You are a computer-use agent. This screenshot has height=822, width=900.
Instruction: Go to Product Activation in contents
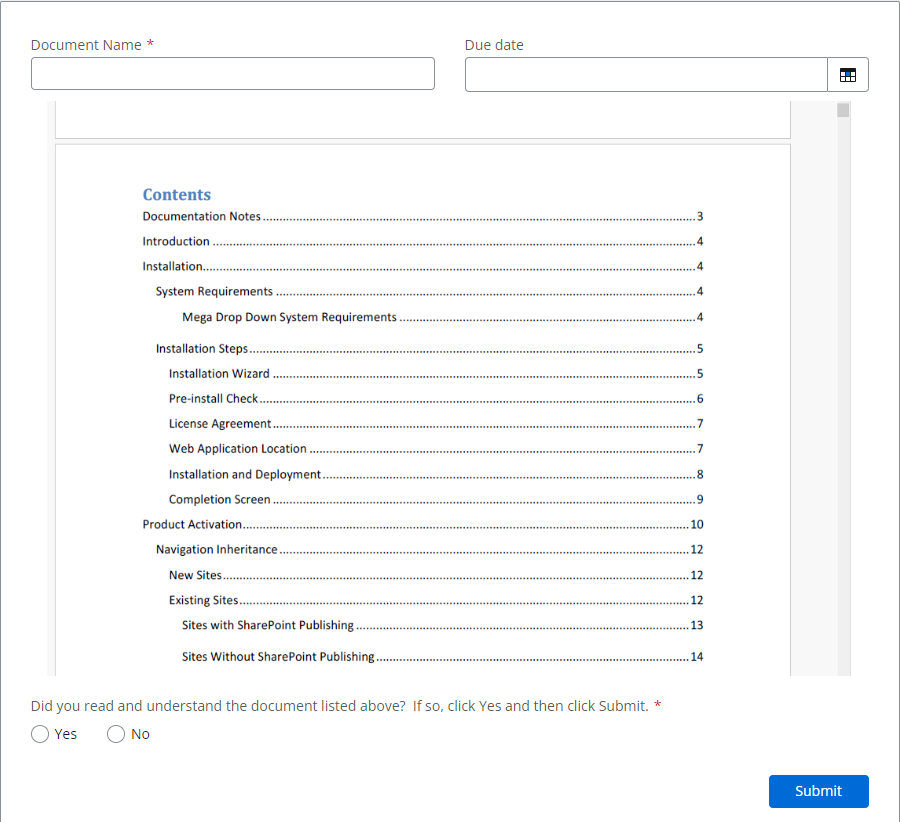pyautogui.click(x=192, y=524)
